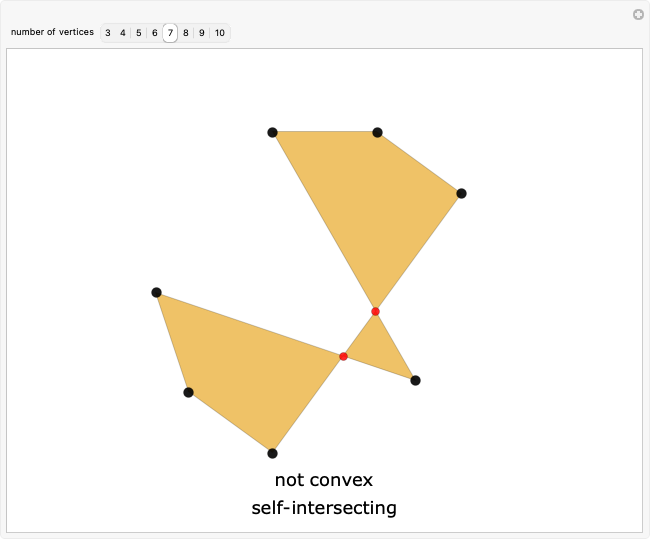Viewport: 650px width, 540px height.
Task: Click the lower red intersection point
Action: click(x=343, y=356)
